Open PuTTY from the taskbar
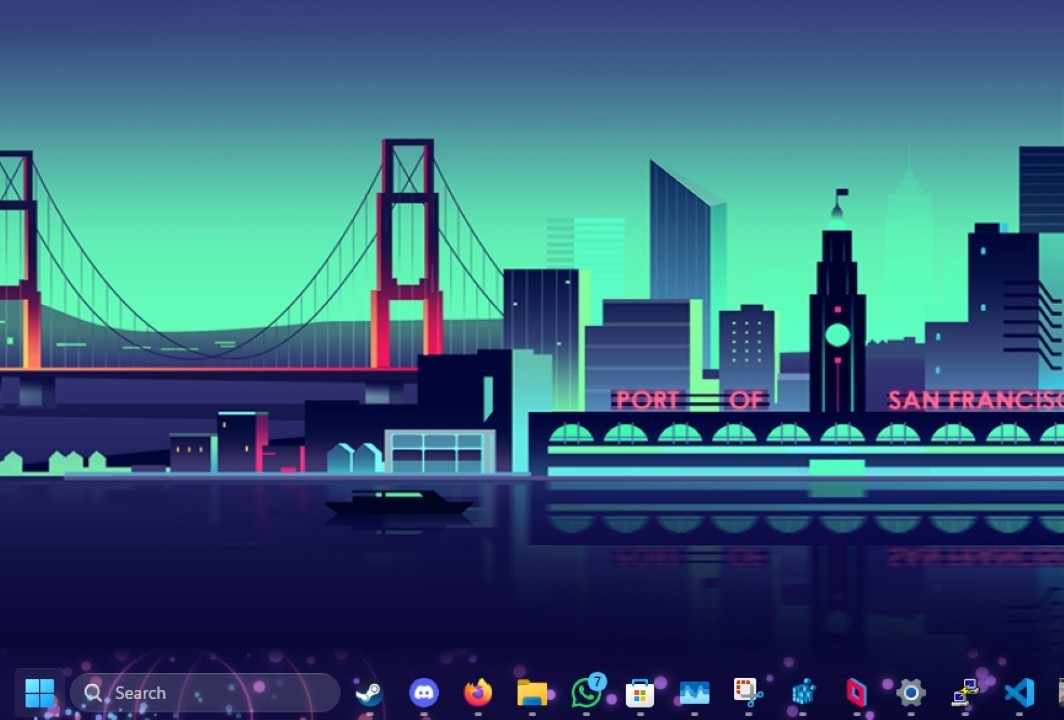 [x=965, y=693]
